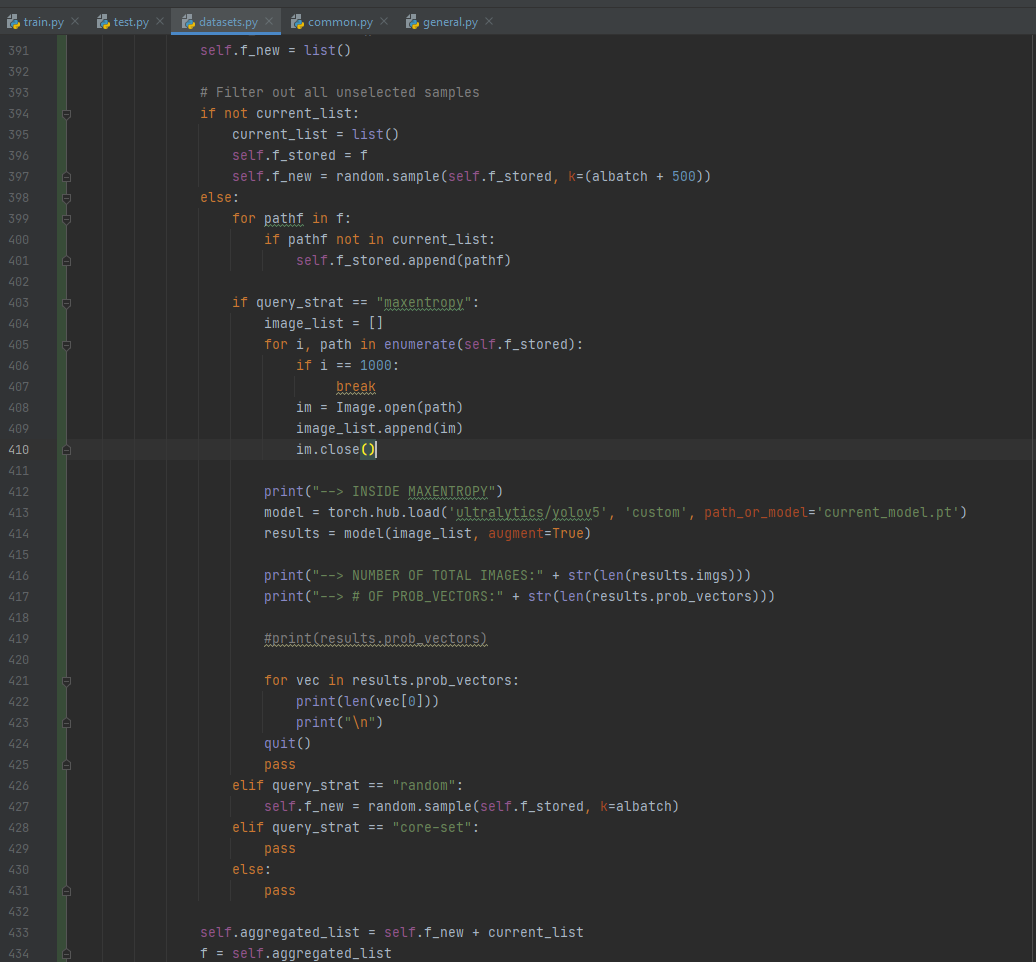Click the 'break' keyword on line 407

tap(355, 387)
